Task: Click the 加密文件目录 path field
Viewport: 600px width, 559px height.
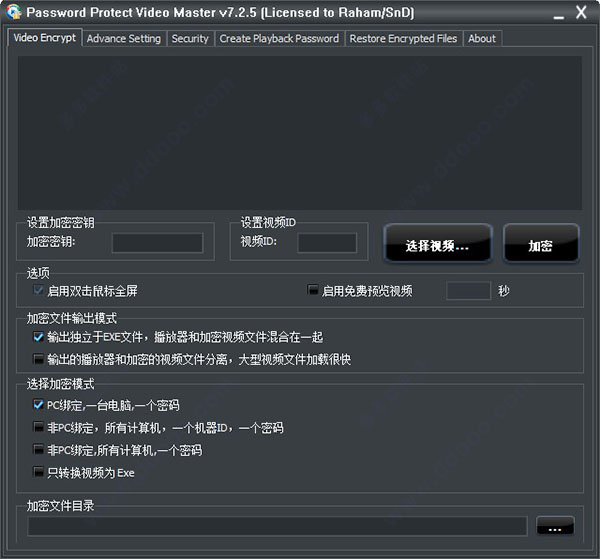Action: click(x=277, y=526)
